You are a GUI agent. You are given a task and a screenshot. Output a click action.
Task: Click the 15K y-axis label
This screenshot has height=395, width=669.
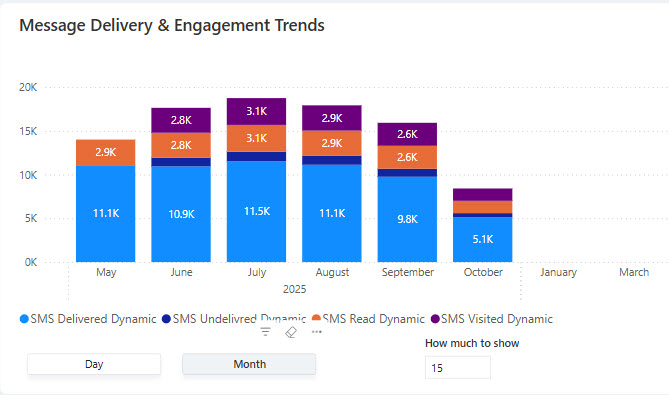coord(28,131)
